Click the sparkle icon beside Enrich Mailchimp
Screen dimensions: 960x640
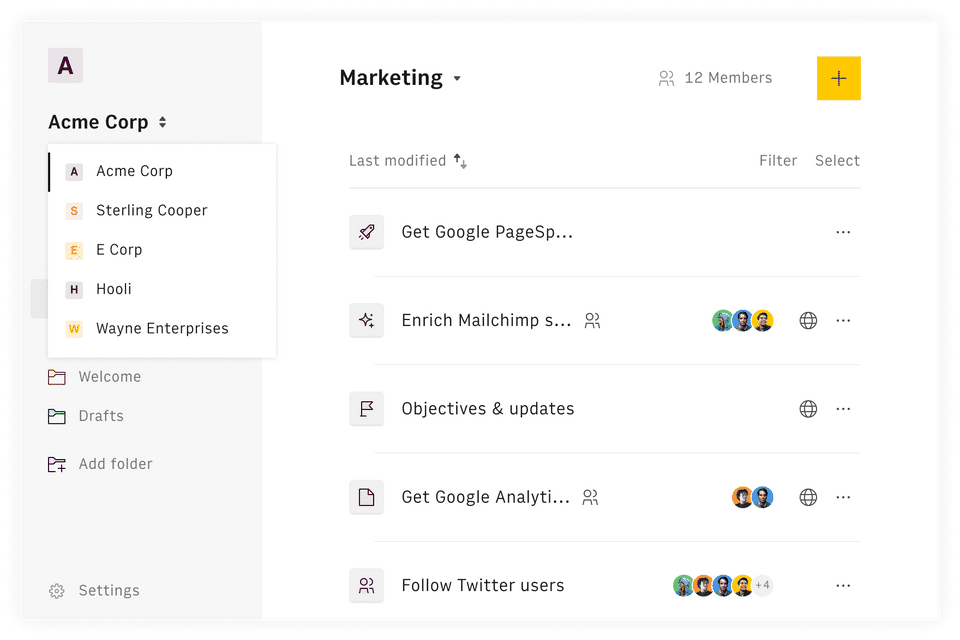click(366, 321)
